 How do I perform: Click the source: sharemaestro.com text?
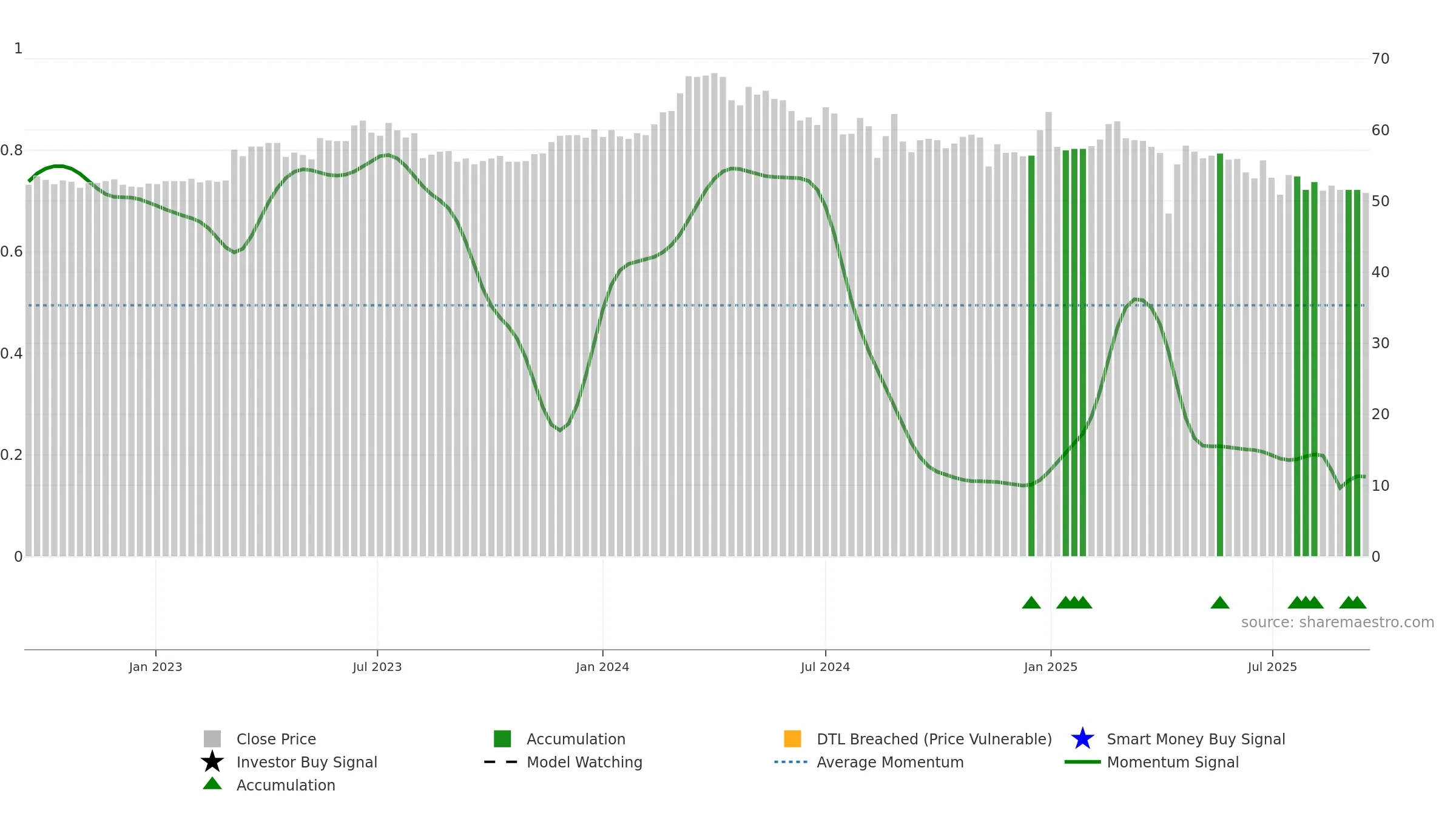click(1338, 622)
